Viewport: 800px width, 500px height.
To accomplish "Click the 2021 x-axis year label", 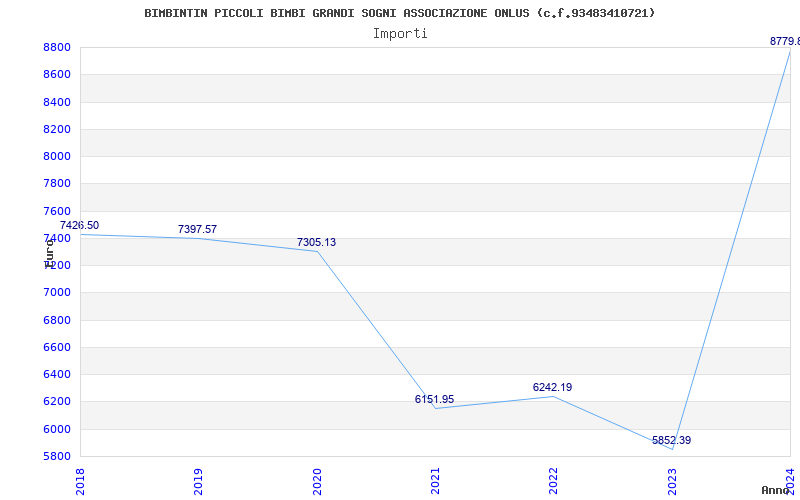I will 435,482.
